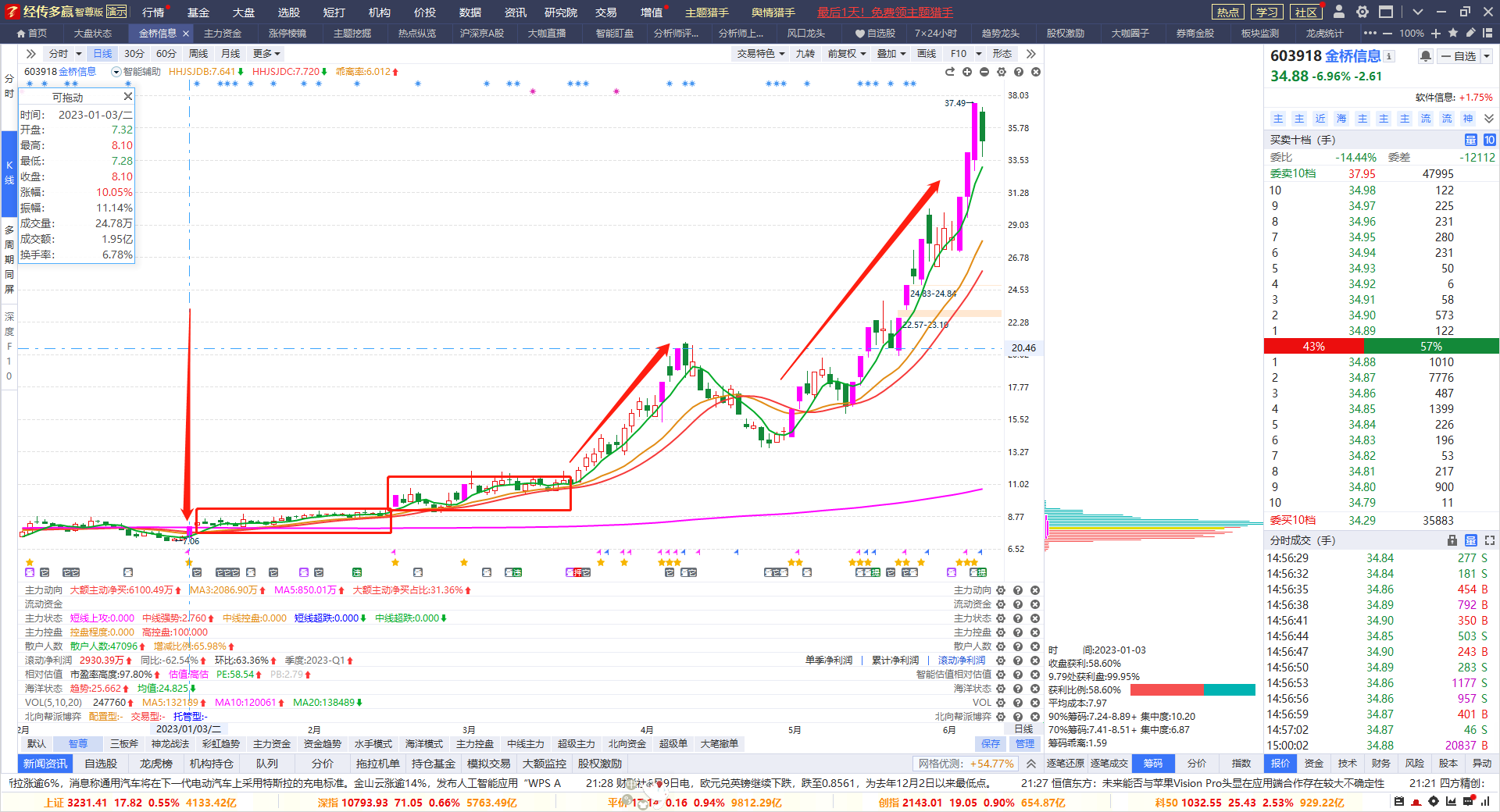Expand 分时成交 panel with fullscreen icon

(x=1490, y=540)
